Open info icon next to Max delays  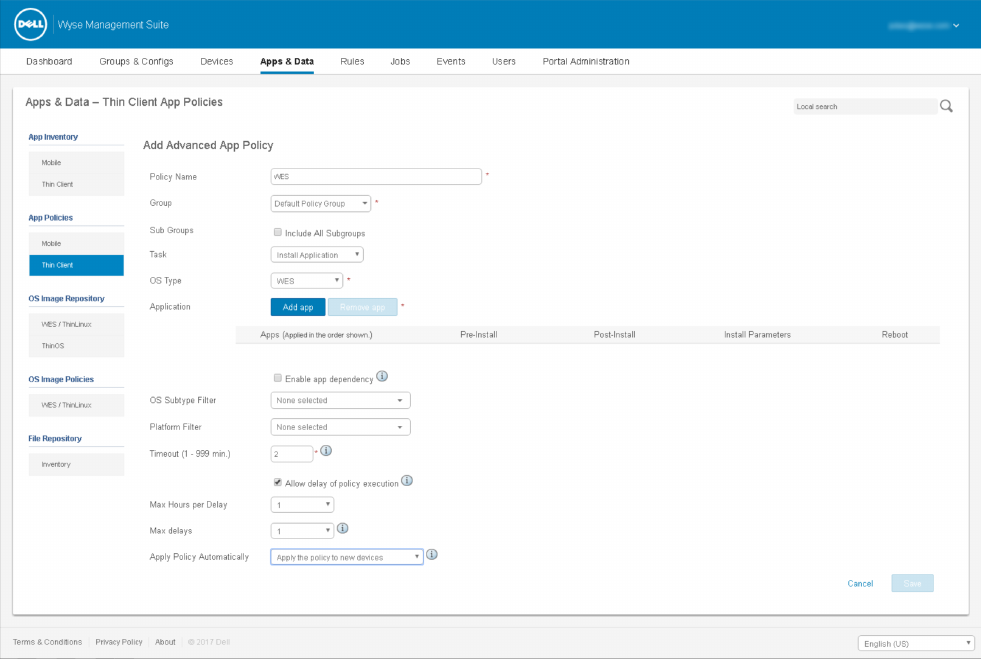click(x=342, y=528)
